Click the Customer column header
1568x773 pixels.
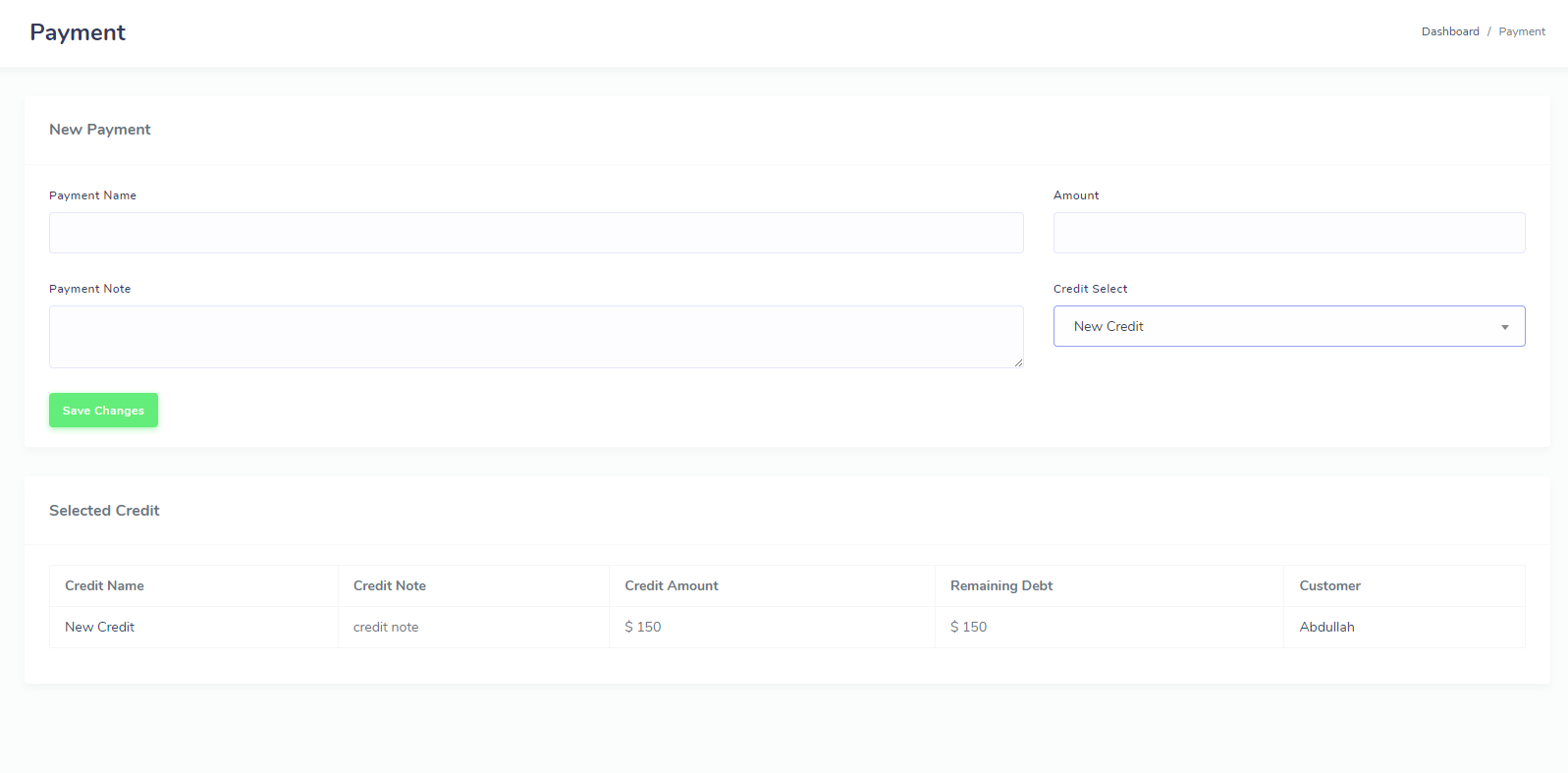tap(1329, 585)
